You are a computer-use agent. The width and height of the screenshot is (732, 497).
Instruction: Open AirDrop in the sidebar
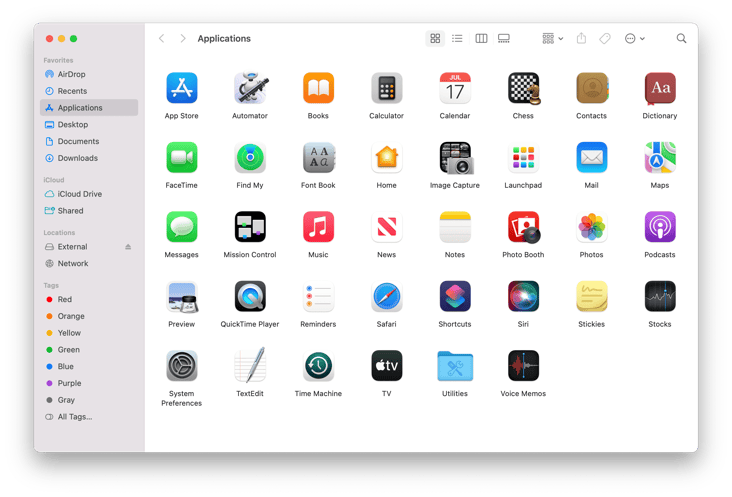(89, 74)
